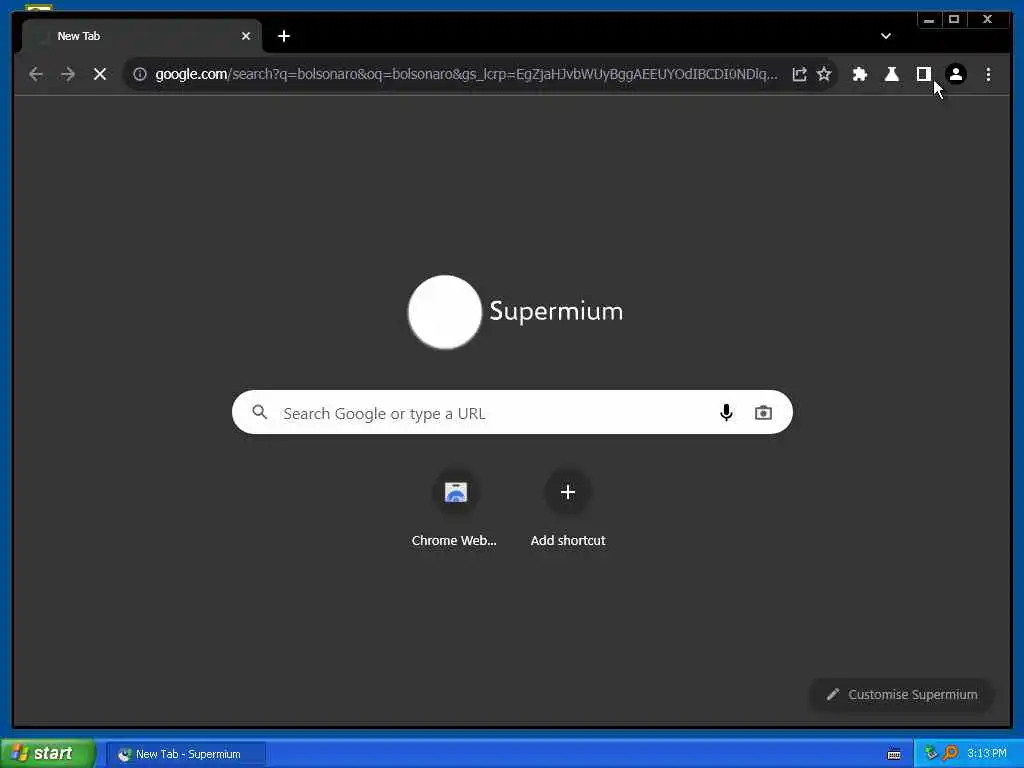Open the Windows start menu
The image size is (1024, 768).
(48, 754)
